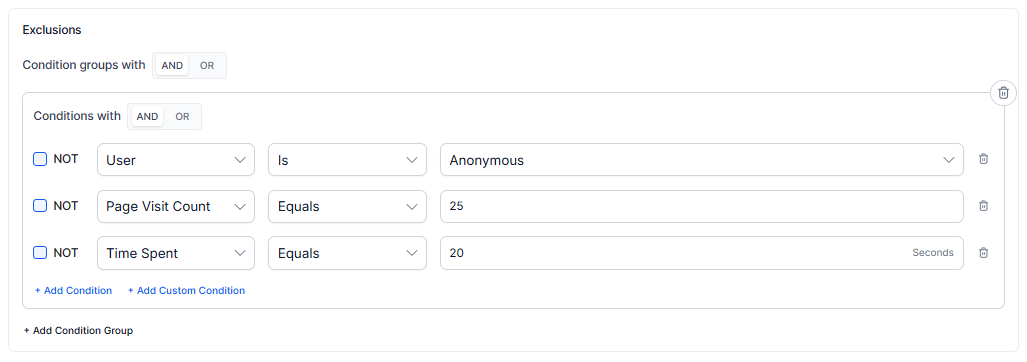Check NOT for Time Spent condition
1027x362 pixels.
40,253
